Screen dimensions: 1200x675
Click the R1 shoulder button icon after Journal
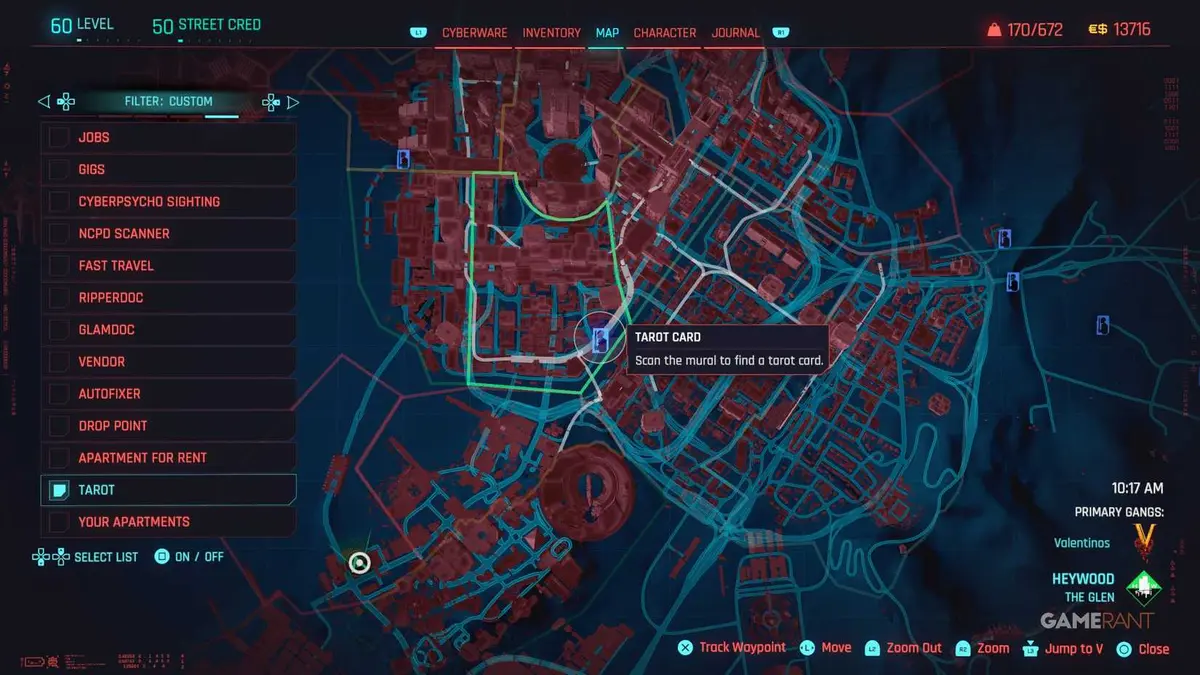(781, 33)
